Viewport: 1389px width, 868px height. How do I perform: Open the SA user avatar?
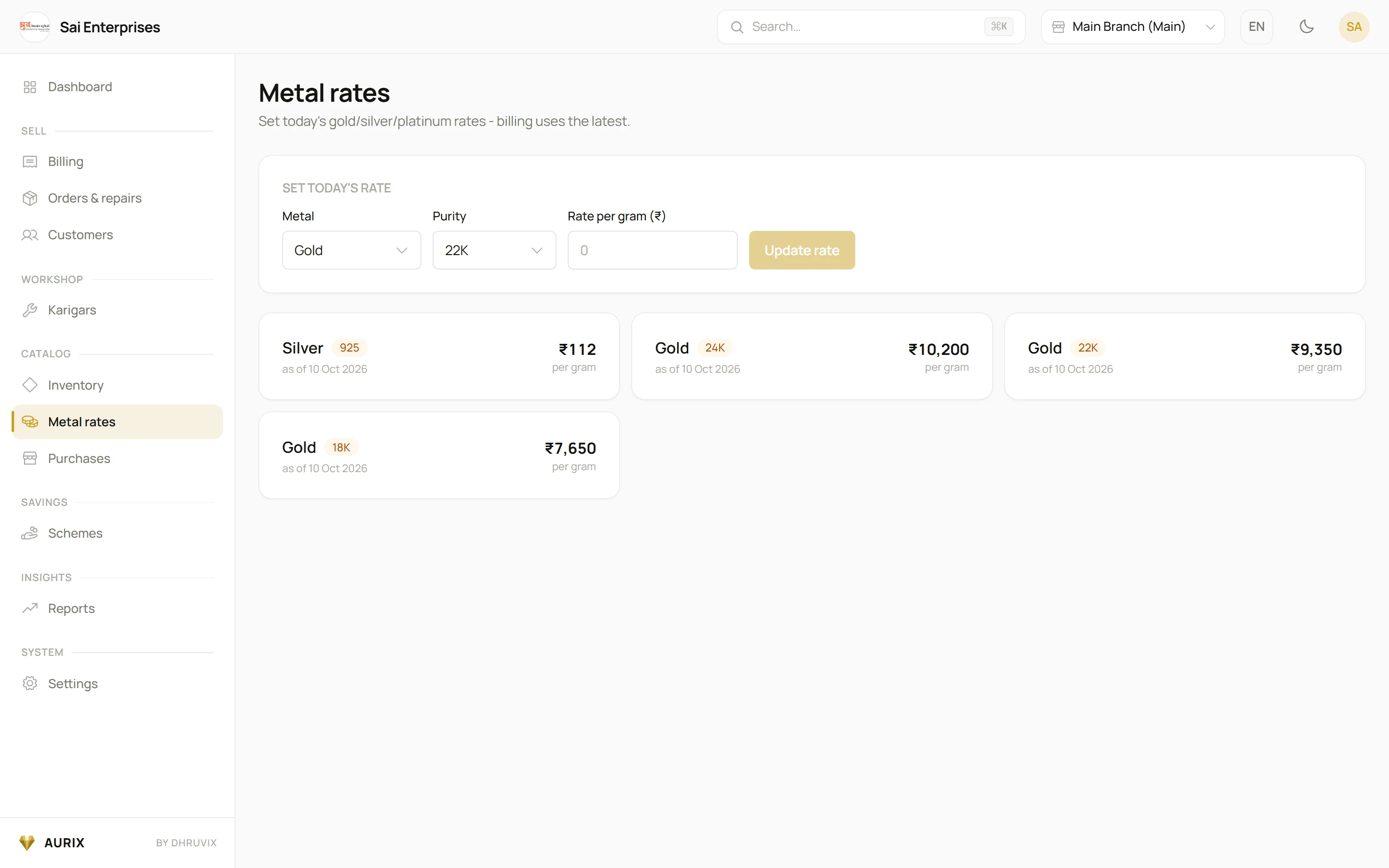(x=1353, y=27)
